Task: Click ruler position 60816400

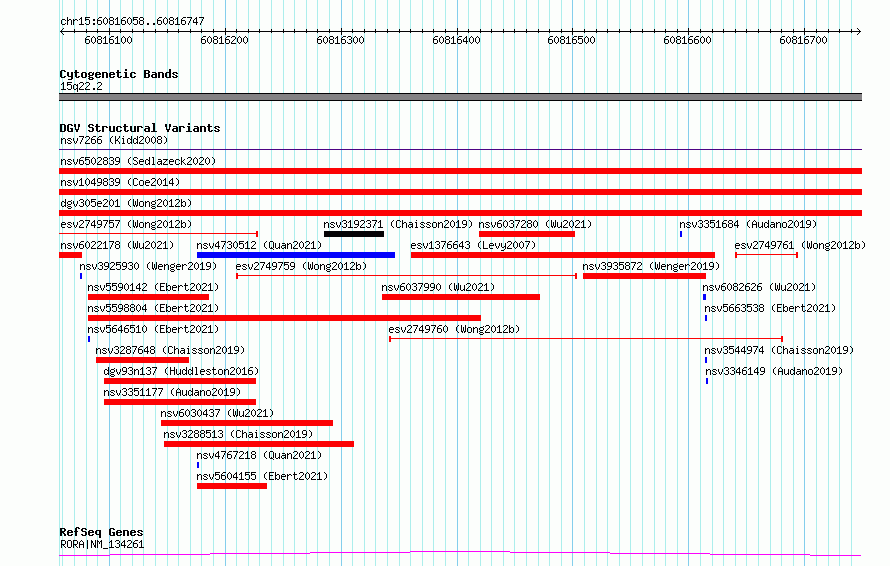Action: [x=456, y=40]
